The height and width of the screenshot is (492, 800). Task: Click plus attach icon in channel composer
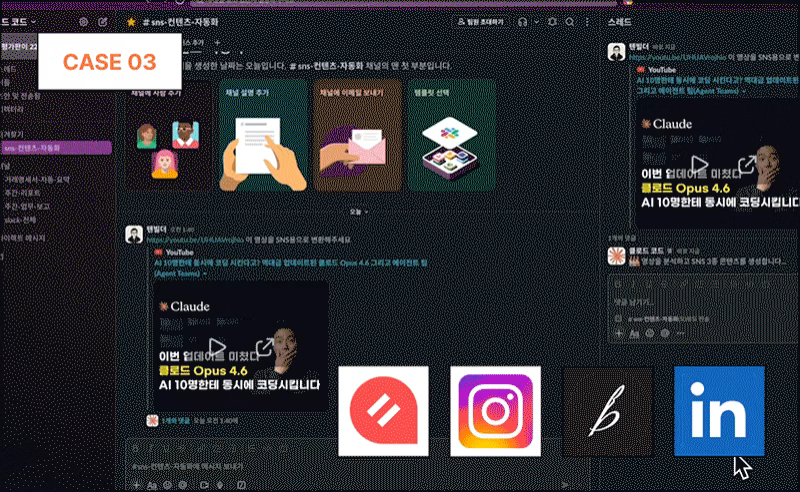point(136,485)
